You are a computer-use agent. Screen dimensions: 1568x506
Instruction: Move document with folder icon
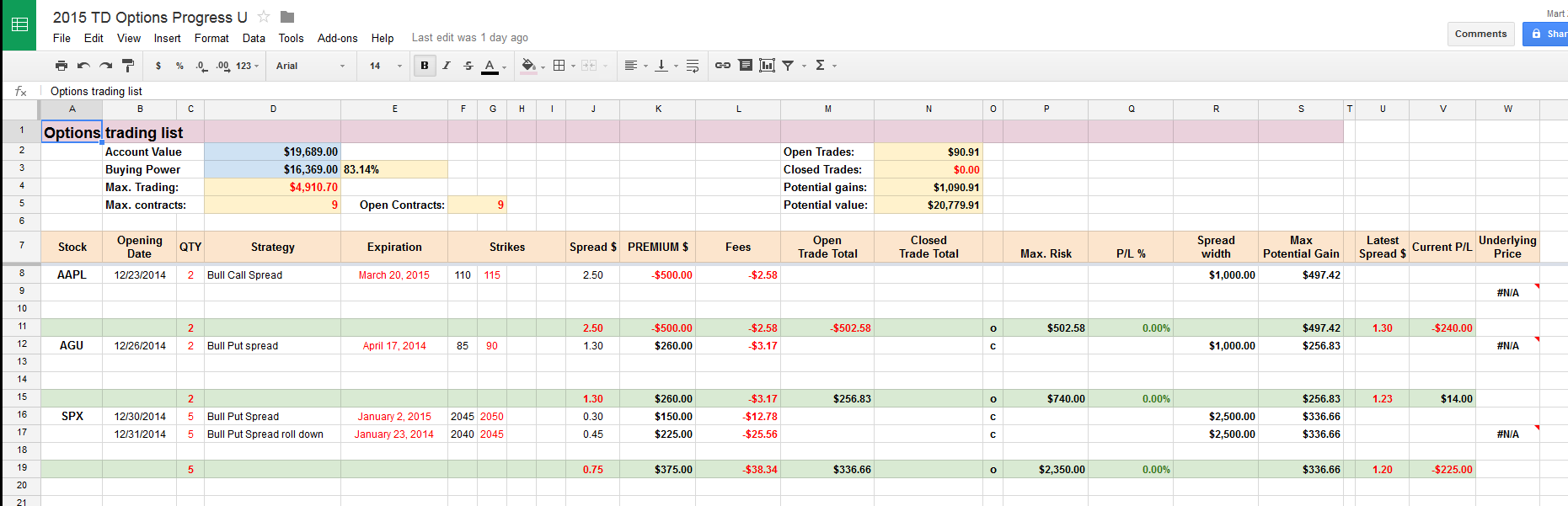click(287, 17)
